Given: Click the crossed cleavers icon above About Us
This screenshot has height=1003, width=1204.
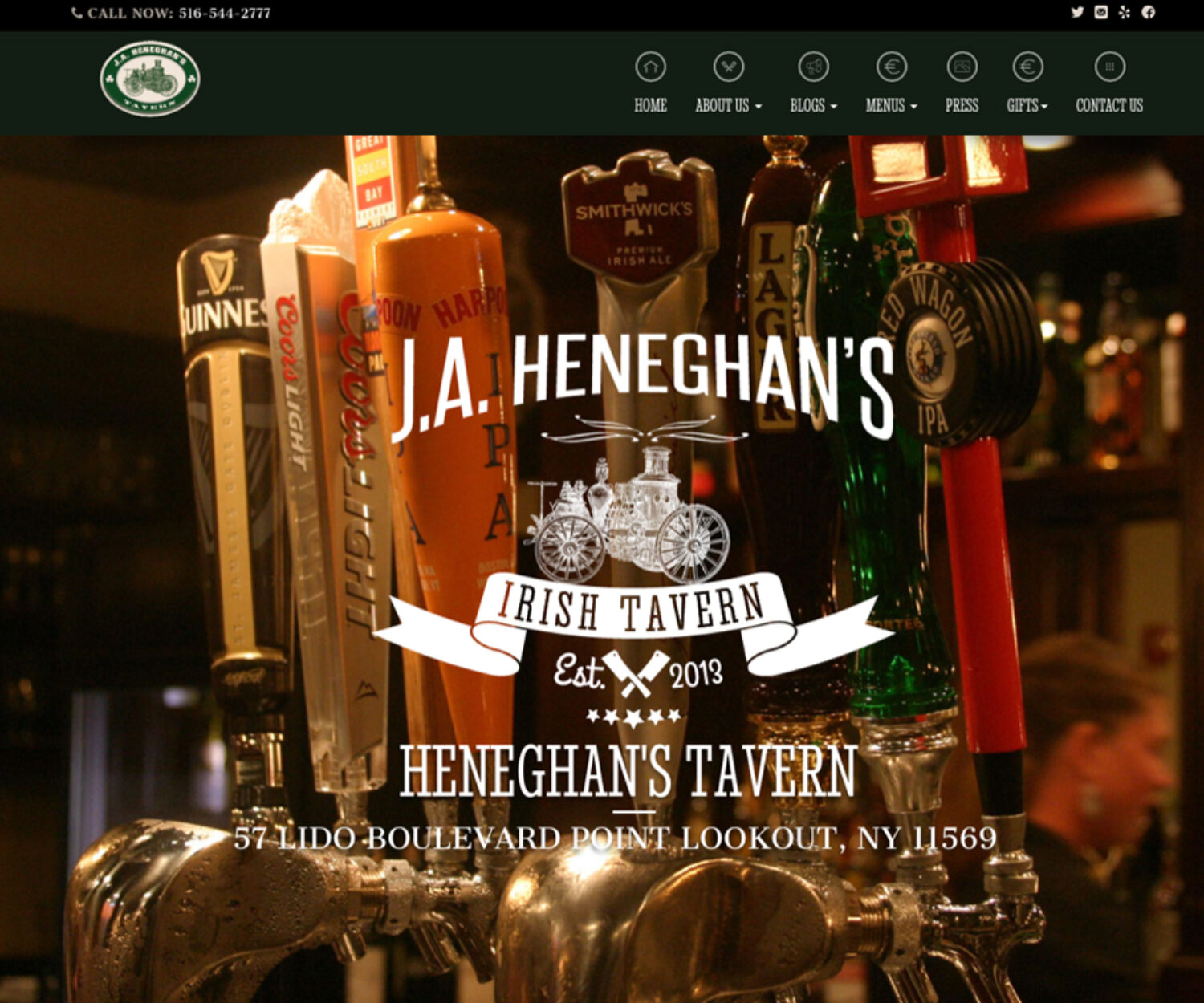Looking at the screenshot, I should (728, 67).
